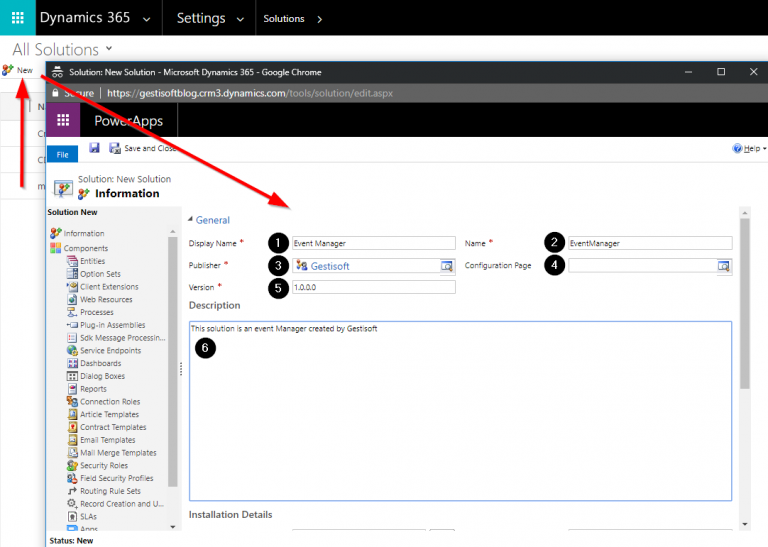This screenshot has height=547, width=768.
Task: Click the Connection Roles icon
Action: [x=72, y=401]
